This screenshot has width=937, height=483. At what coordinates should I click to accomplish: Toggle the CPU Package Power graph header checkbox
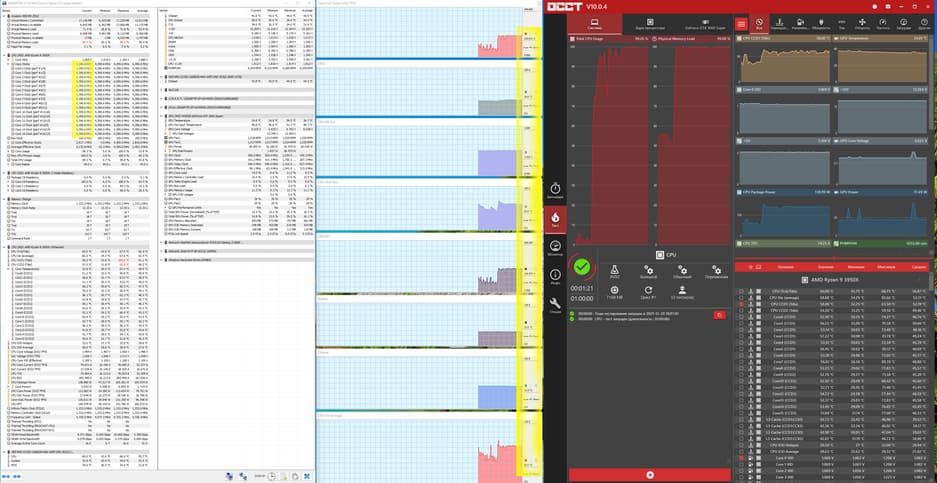coord(739,192)
